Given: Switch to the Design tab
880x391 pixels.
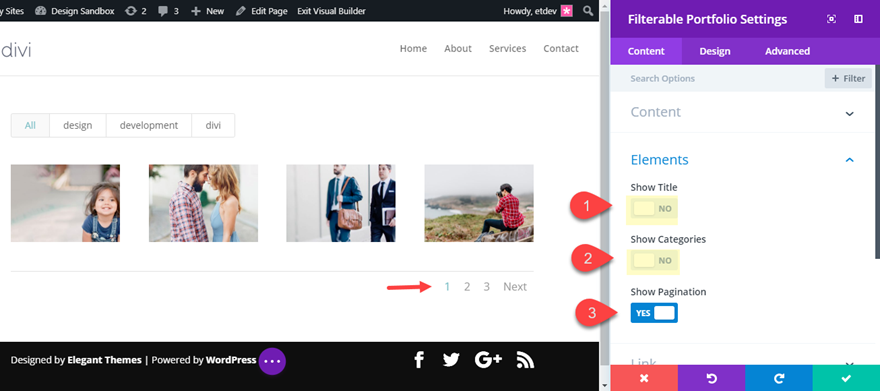Looking at the screenshot, I should tap(714, 51).
